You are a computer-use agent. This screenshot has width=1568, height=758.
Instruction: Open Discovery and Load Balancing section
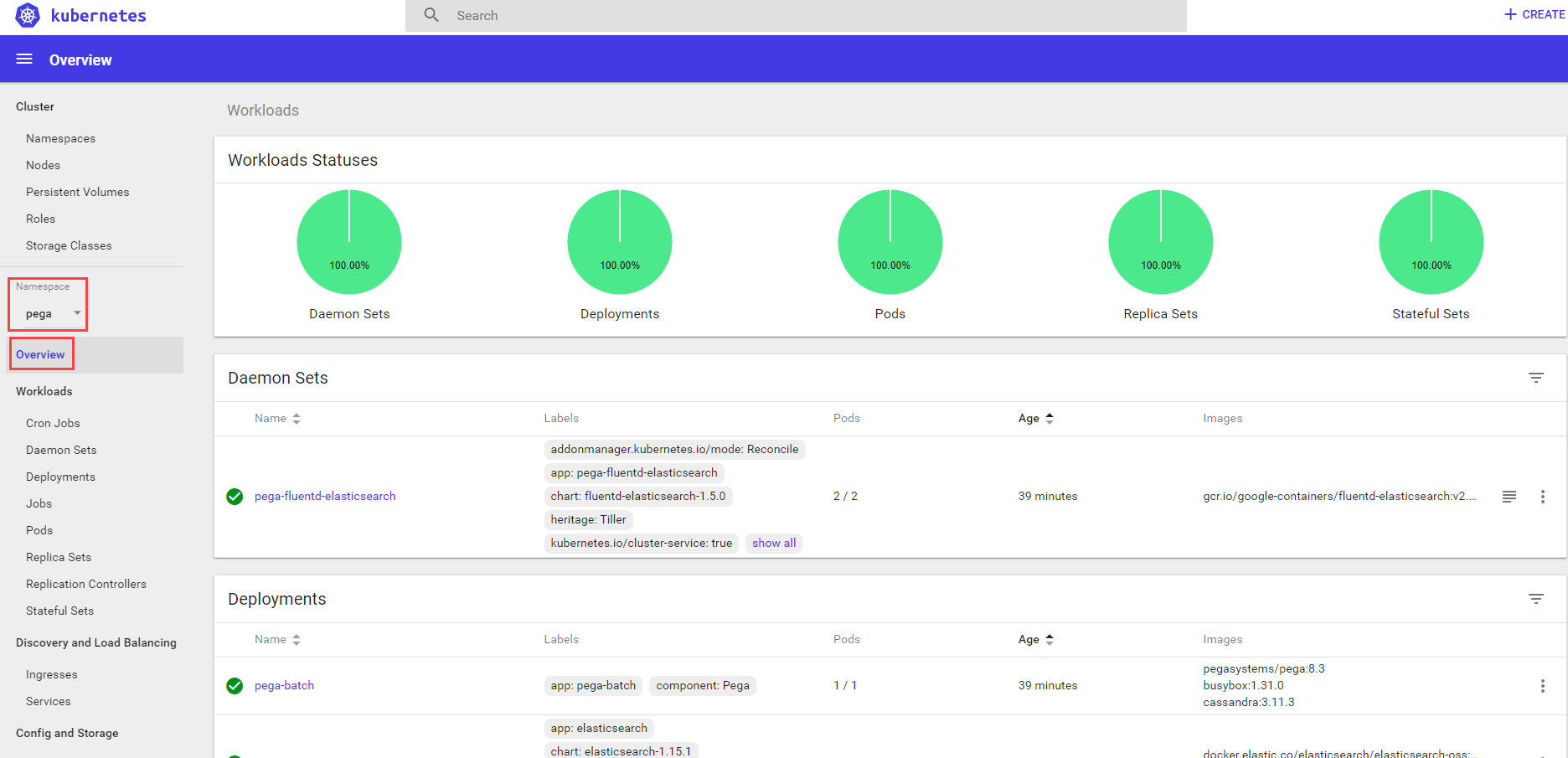pyautogui.click(x=96, y=642)
